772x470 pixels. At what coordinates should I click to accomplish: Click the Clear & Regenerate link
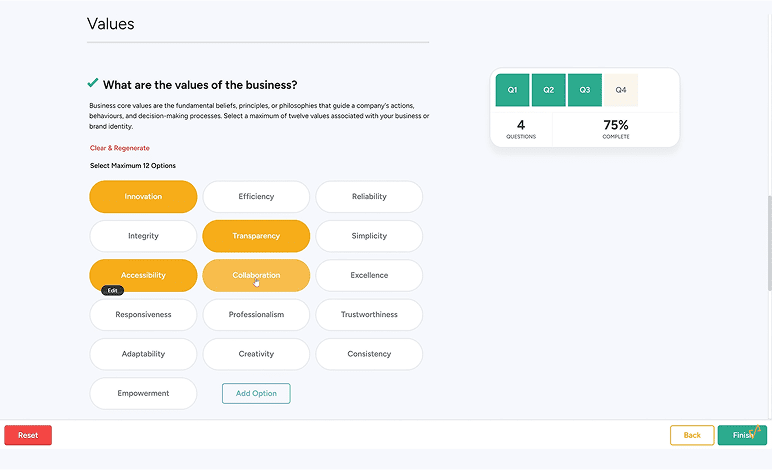(x=119, y=148)
